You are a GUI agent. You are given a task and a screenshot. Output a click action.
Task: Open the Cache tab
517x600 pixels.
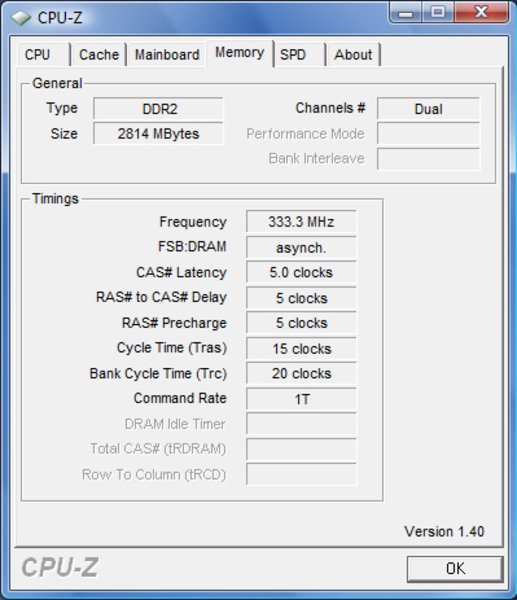click(x=99, y=55)
